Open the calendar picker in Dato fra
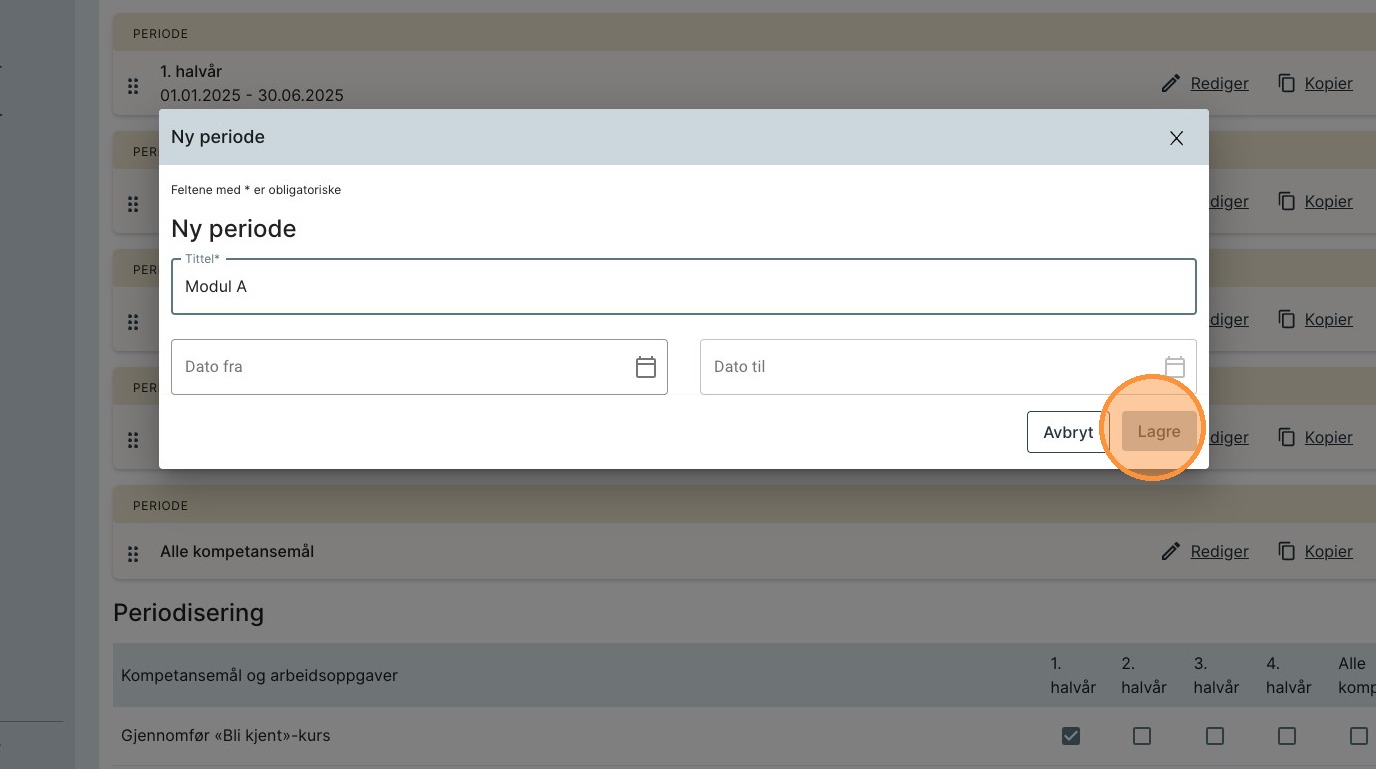Viewport: 1376px width, 769px height. (646, 367)
